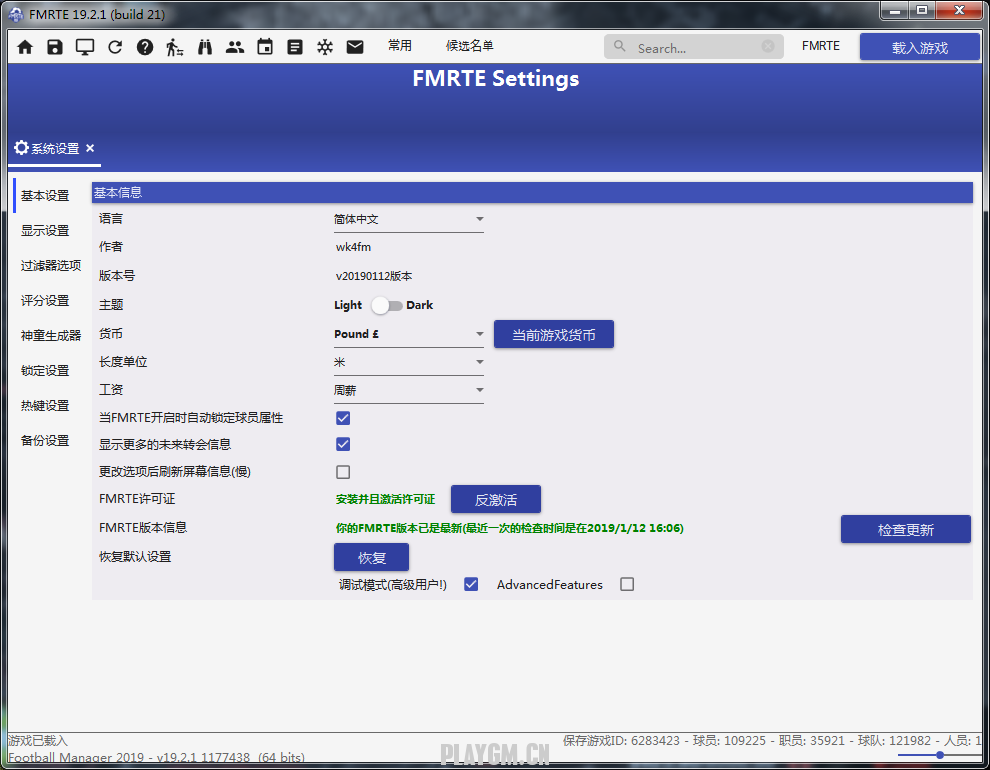Select 基本设置 in the sidebar
Screen dimensions: 990x770
[x=45, y=196]
